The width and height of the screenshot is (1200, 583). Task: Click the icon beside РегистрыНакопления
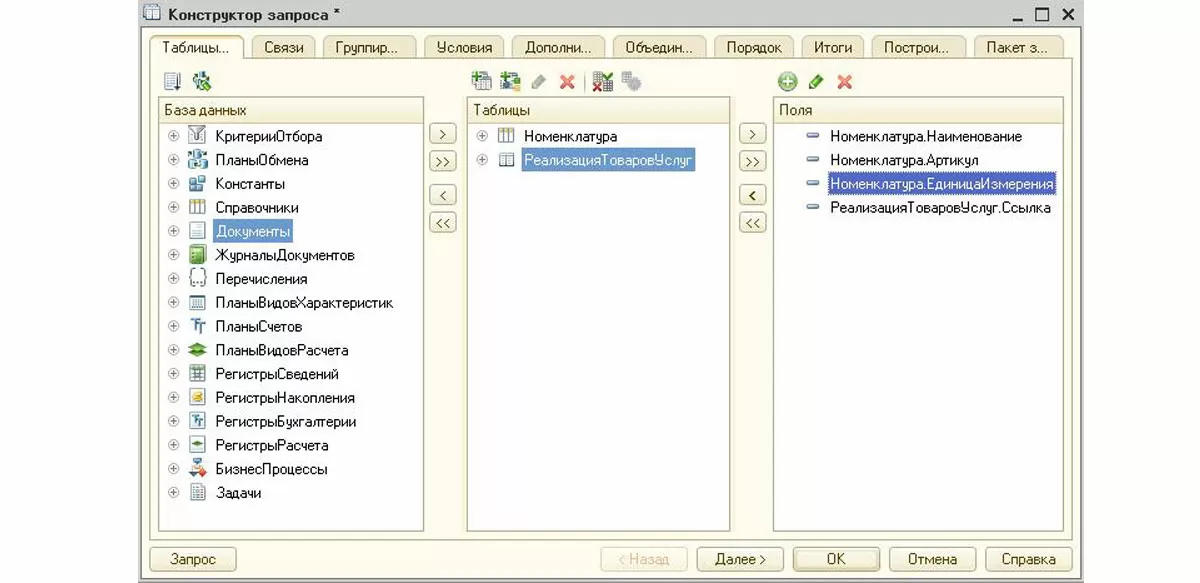pos(197,398)
